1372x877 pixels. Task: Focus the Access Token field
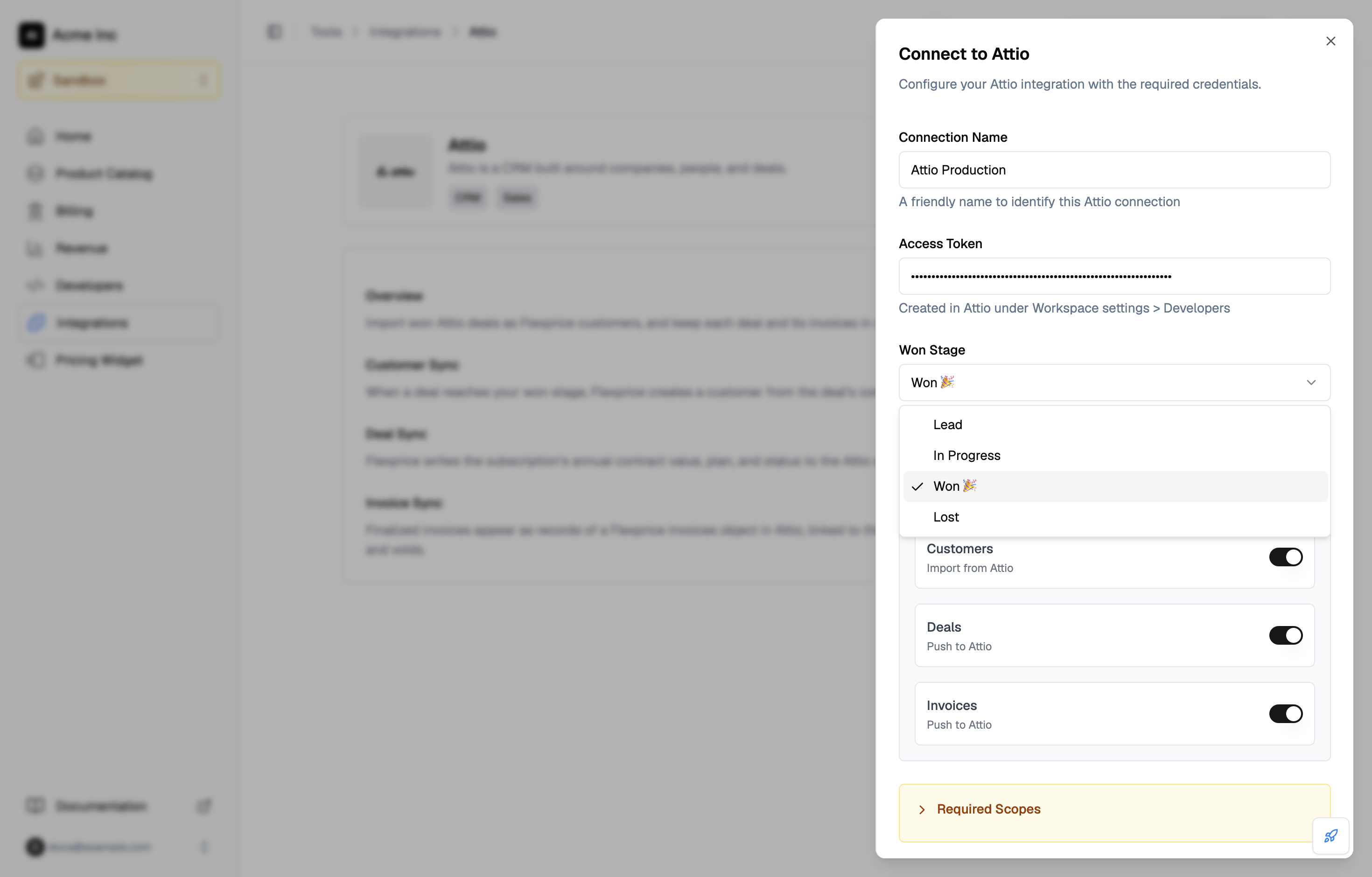tap(1114, 276)
